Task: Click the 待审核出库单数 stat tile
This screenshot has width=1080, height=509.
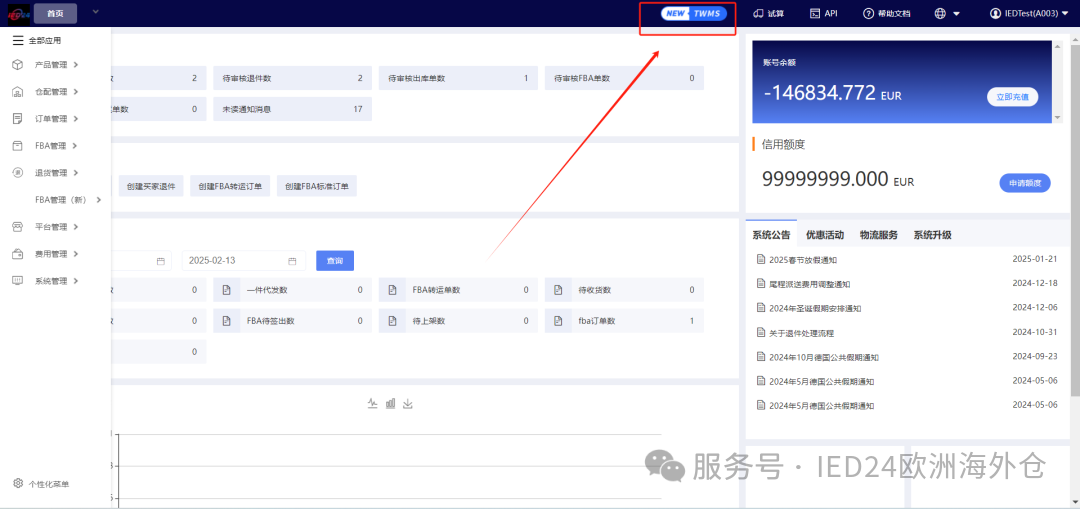Action: click(458, 79)
